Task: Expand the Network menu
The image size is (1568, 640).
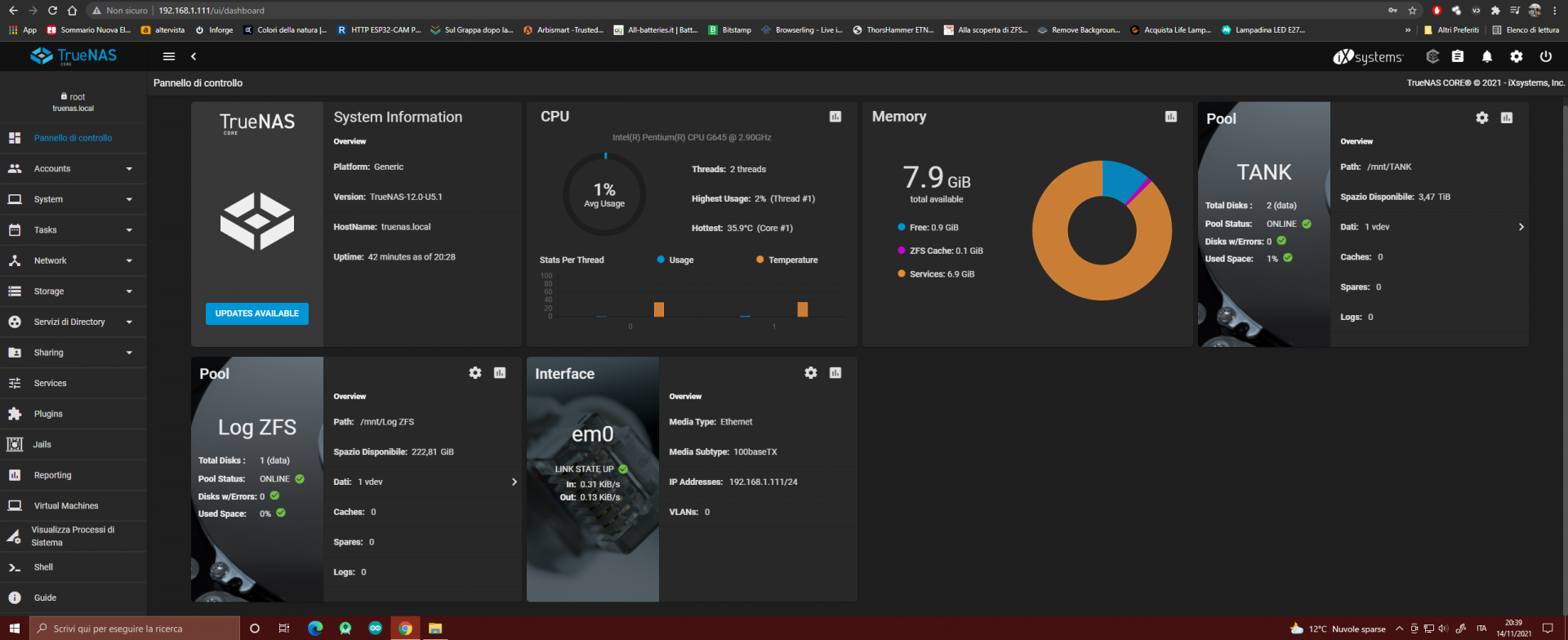Action: coord(73,260)
